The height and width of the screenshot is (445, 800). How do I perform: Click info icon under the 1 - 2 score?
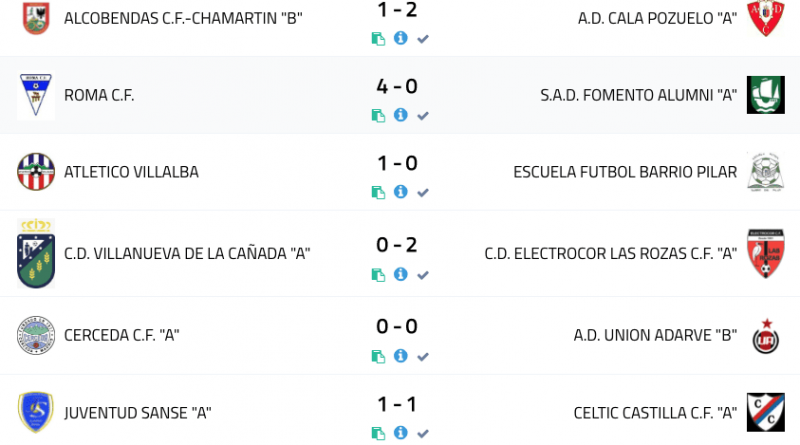pyautogui.click(x=400, y=38)
